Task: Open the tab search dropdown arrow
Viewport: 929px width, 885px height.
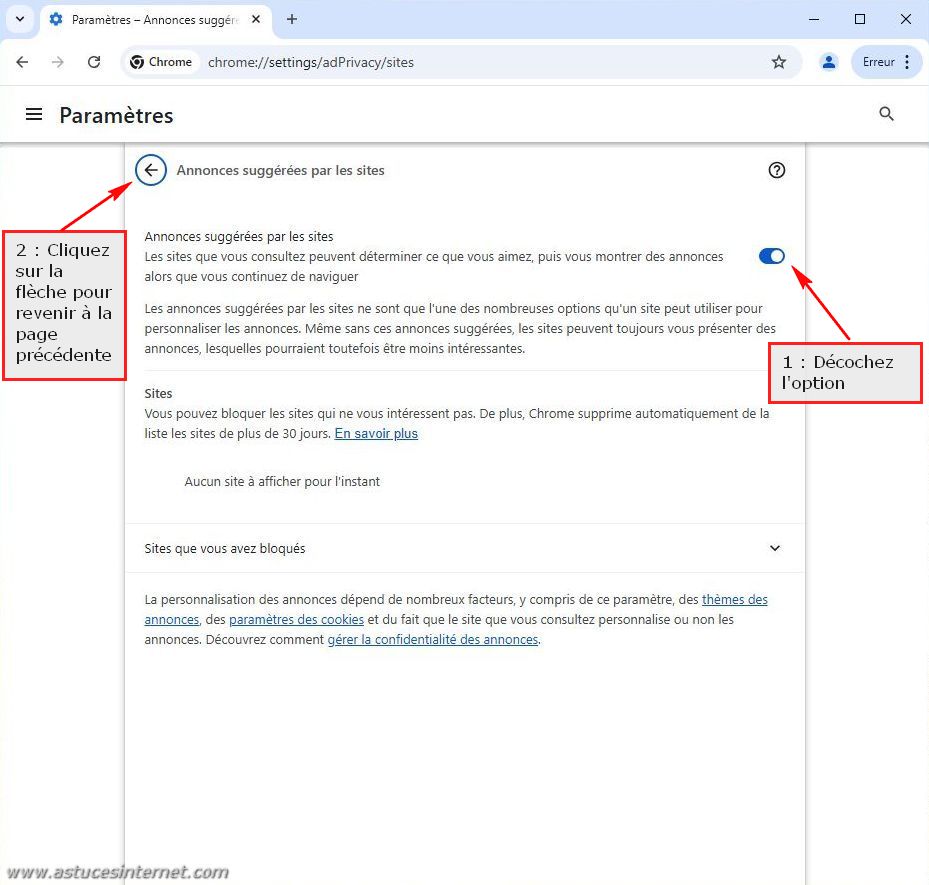Action: [x=20, y=19]
